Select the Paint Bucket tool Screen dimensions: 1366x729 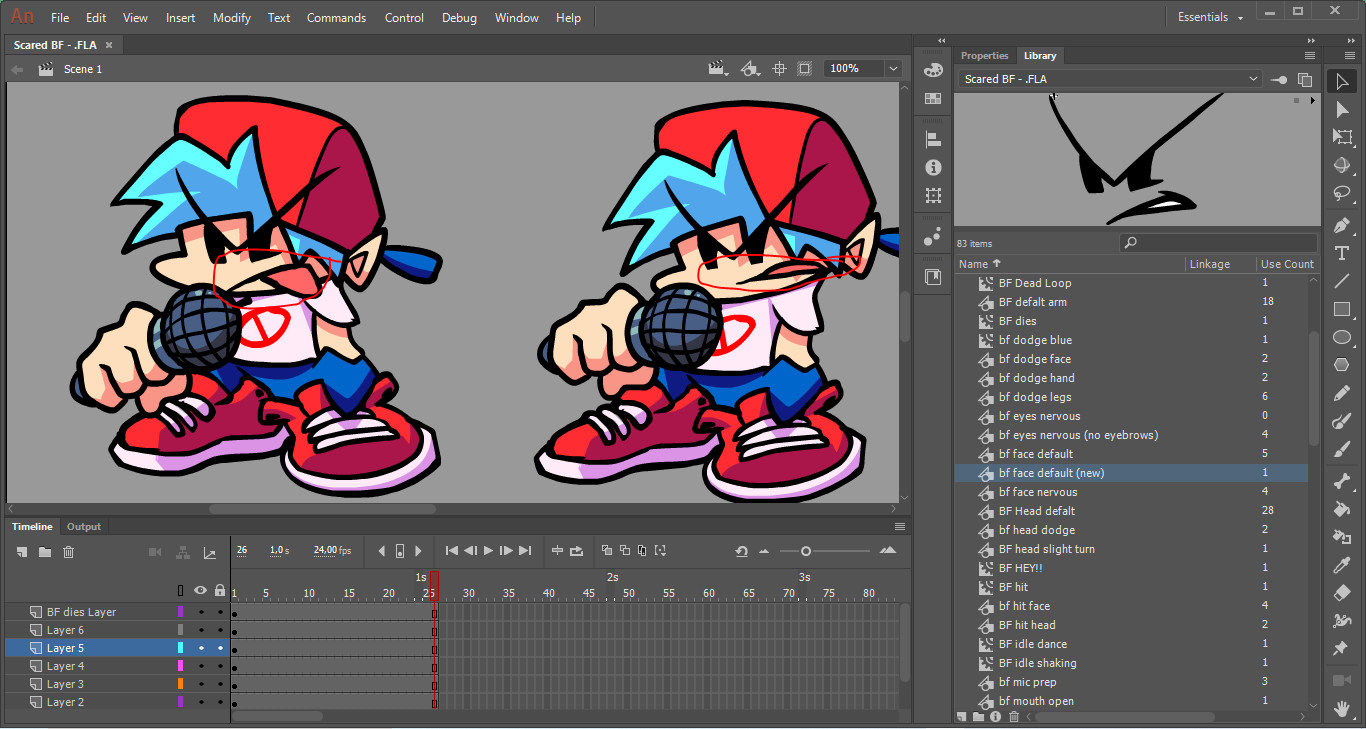tap(1342, 509)
